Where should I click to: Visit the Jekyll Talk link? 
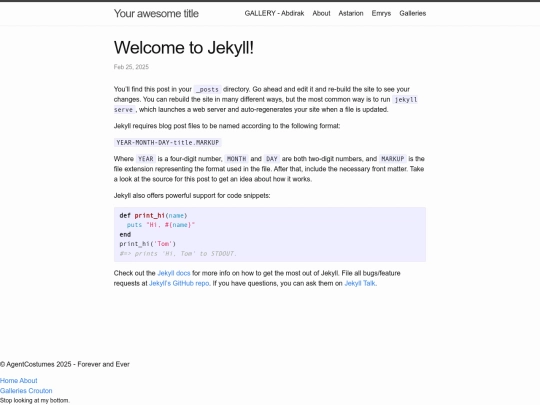tap(360, 283)
